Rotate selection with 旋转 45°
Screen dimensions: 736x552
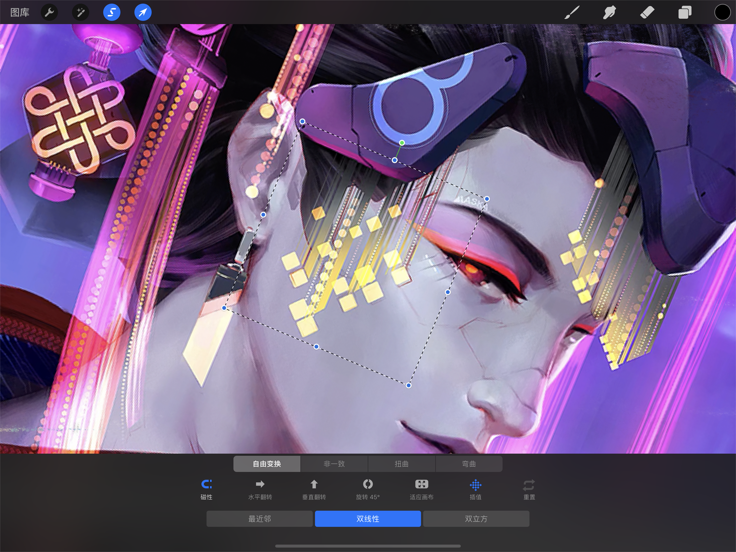tap(368, 489)
